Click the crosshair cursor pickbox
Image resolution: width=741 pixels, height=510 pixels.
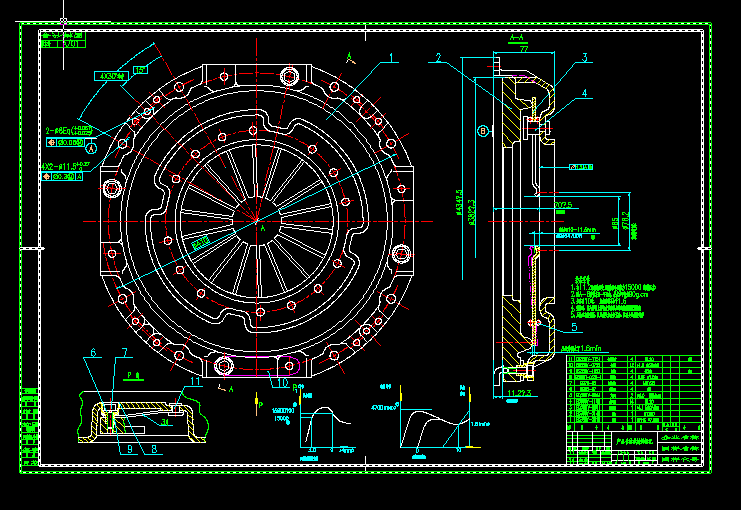[63, 21]
